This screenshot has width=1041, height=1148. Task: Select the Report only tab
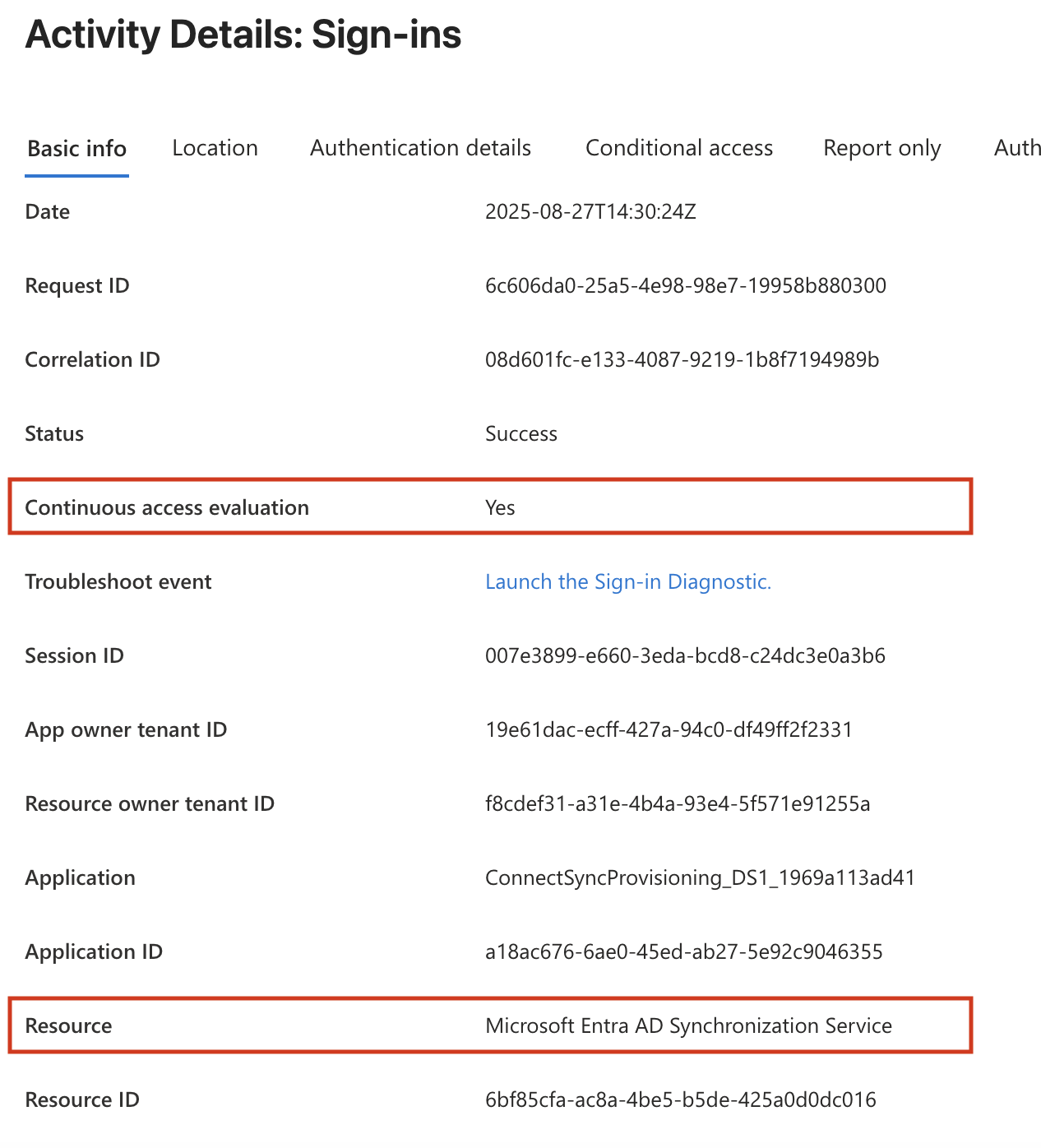coord(882,149)
